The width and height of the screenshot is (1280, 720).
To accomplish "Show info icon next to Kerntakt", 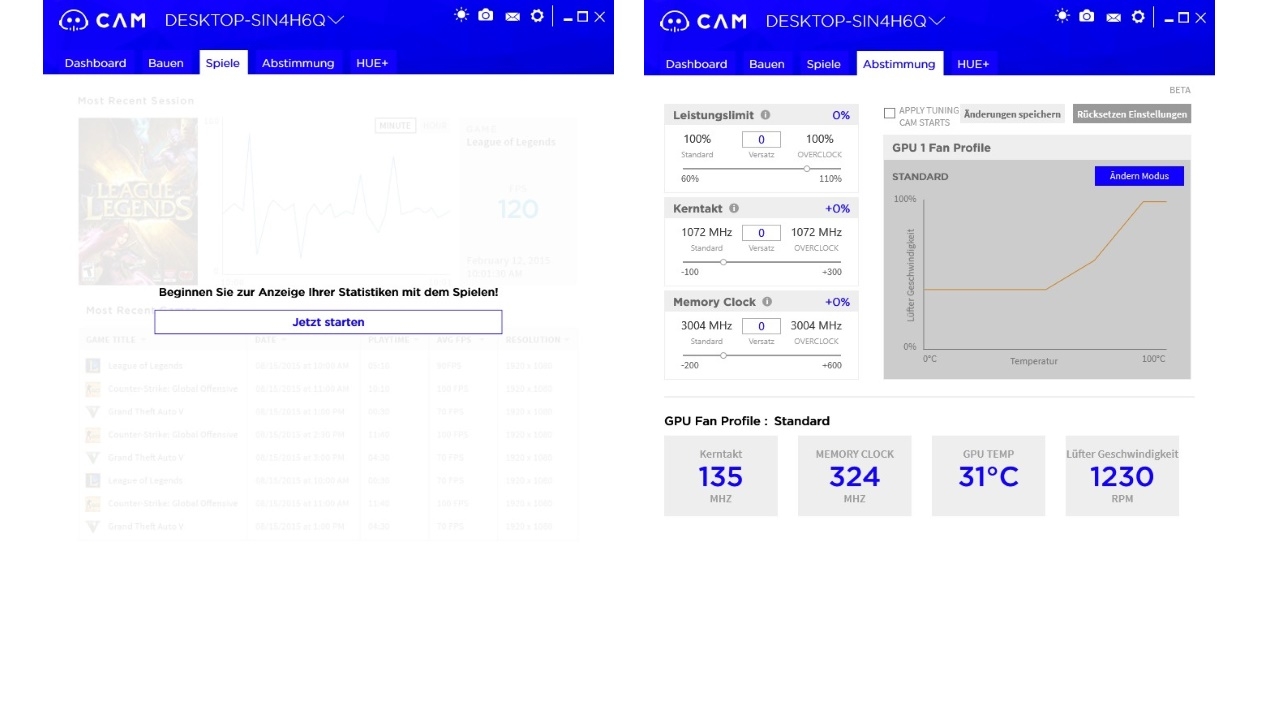I will 734,209.
